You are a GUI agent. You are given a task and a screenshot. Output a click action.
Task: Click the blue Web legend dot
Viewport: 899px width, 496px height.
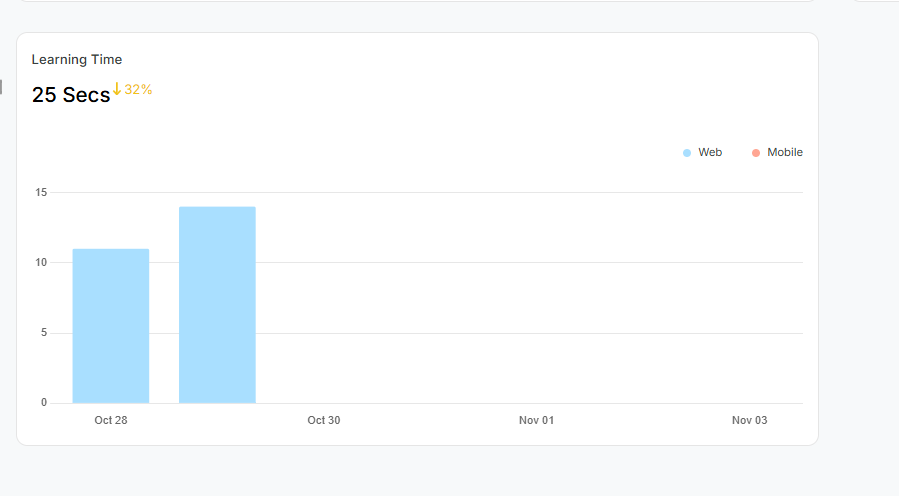(x=687, y=153)
